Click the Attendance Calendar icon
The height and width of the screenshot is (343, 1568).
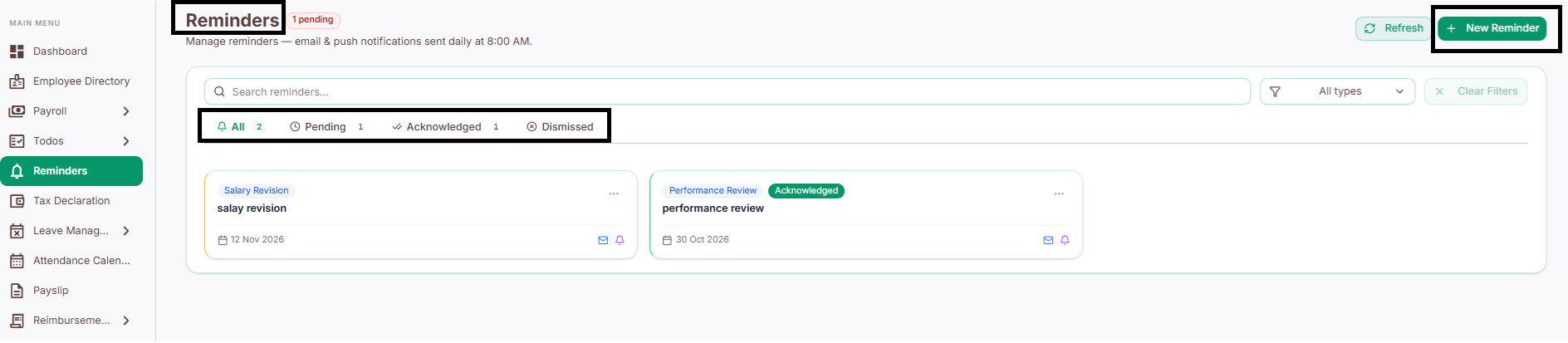17,261
